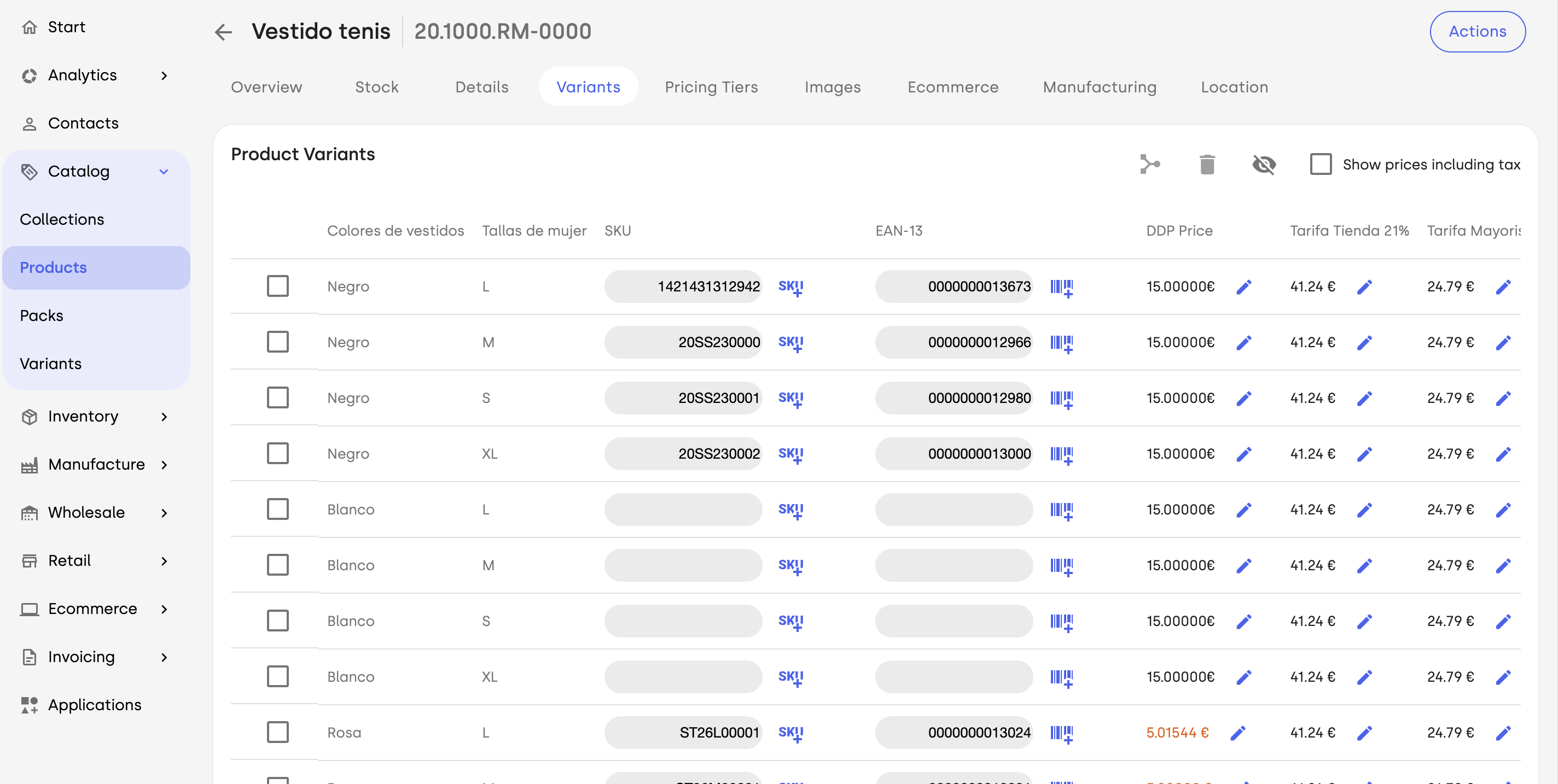This screenshot has height=784, width=1558.
Task: Edit DDP Price of Negro S variant
Action: (x=1243, y=399)
